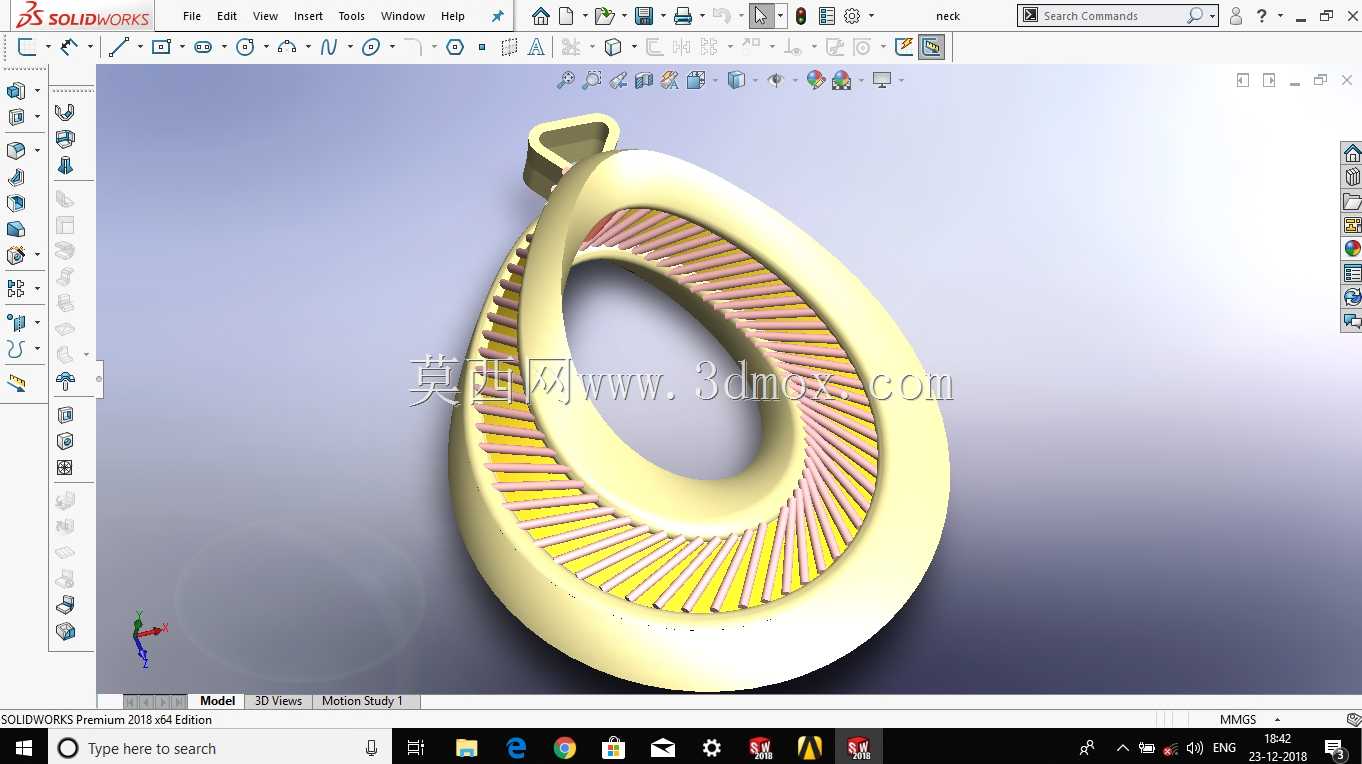
Task: Click the Home icon in top toolbar
Action: click(540, 16)
